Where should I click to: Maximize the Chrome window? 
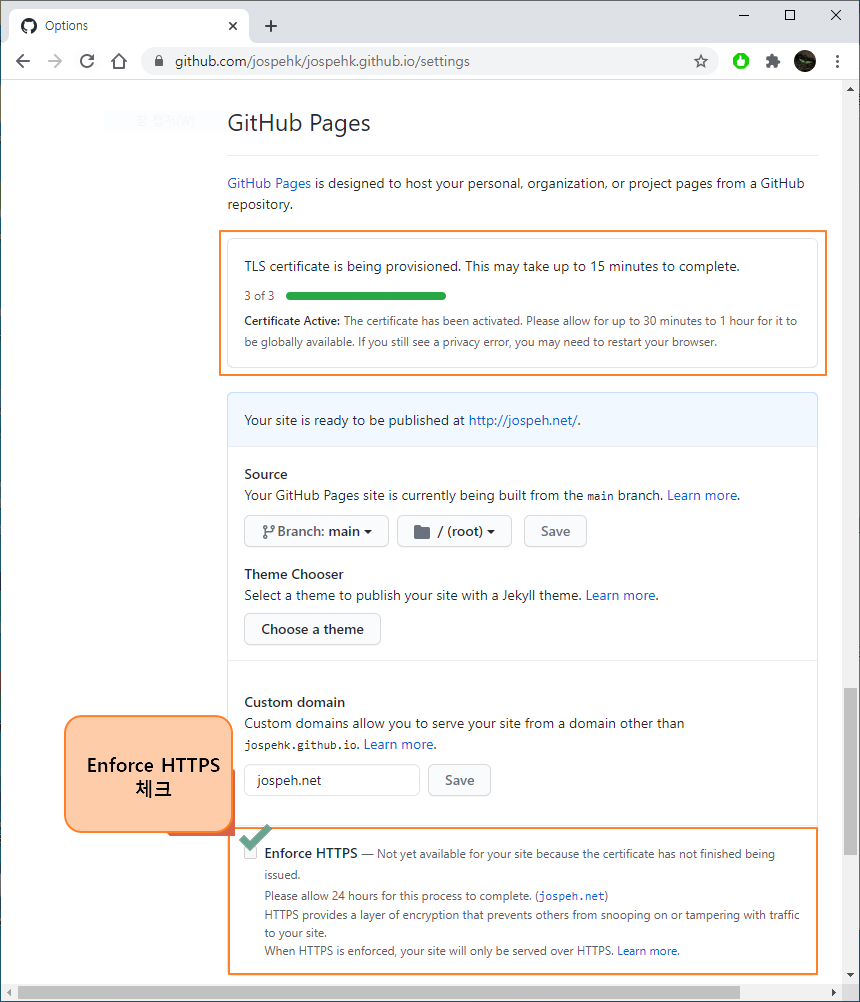(x=790, y=15)
